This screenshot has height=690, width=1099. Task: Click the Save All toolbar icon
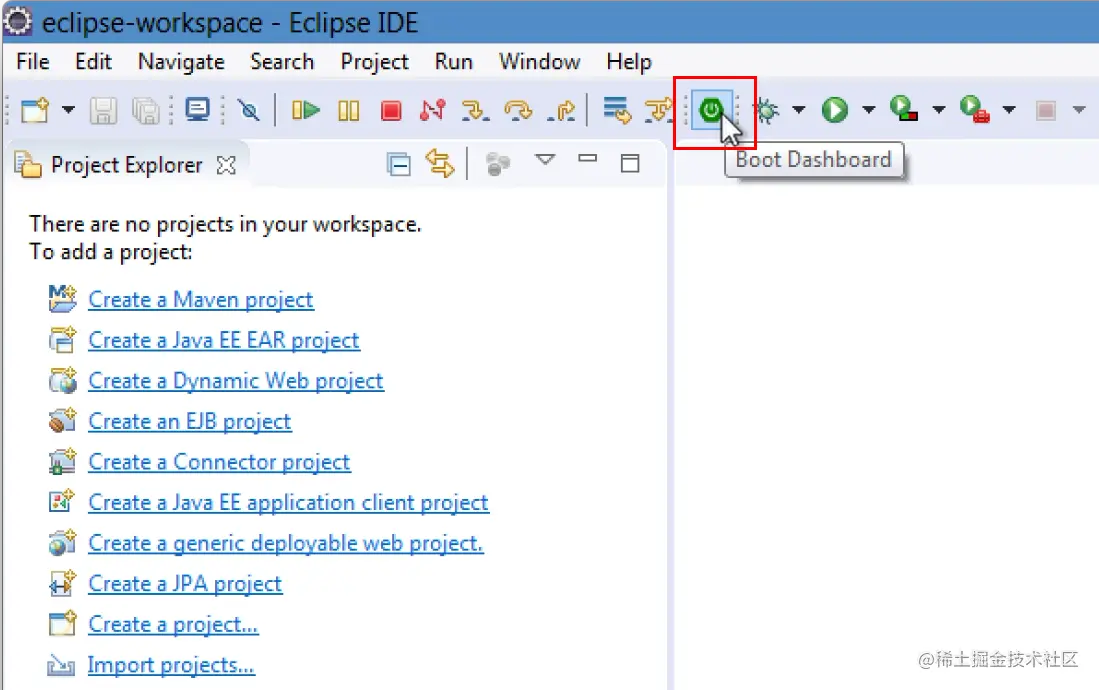click(146, 111)
